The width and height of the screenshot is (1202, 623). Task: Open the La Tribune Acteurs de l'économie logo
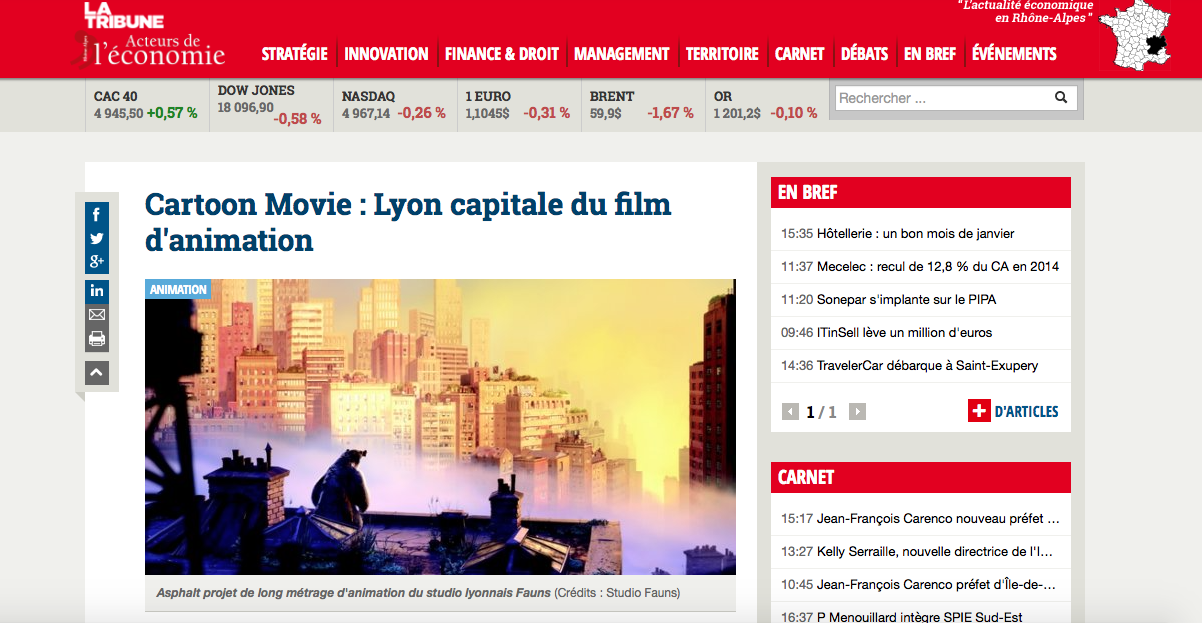pyautogui.click(x=154, y=34)
